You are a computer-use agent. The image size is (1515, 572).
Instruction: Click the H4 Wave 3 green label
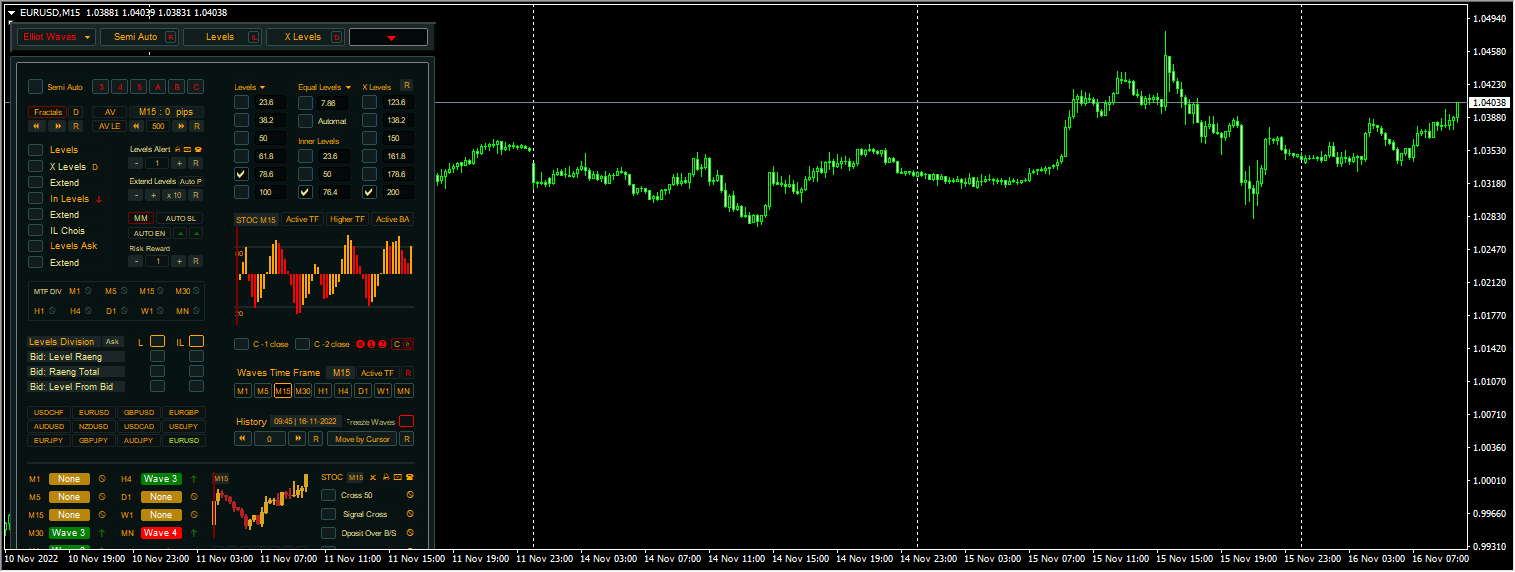click(x=161, y=479)
